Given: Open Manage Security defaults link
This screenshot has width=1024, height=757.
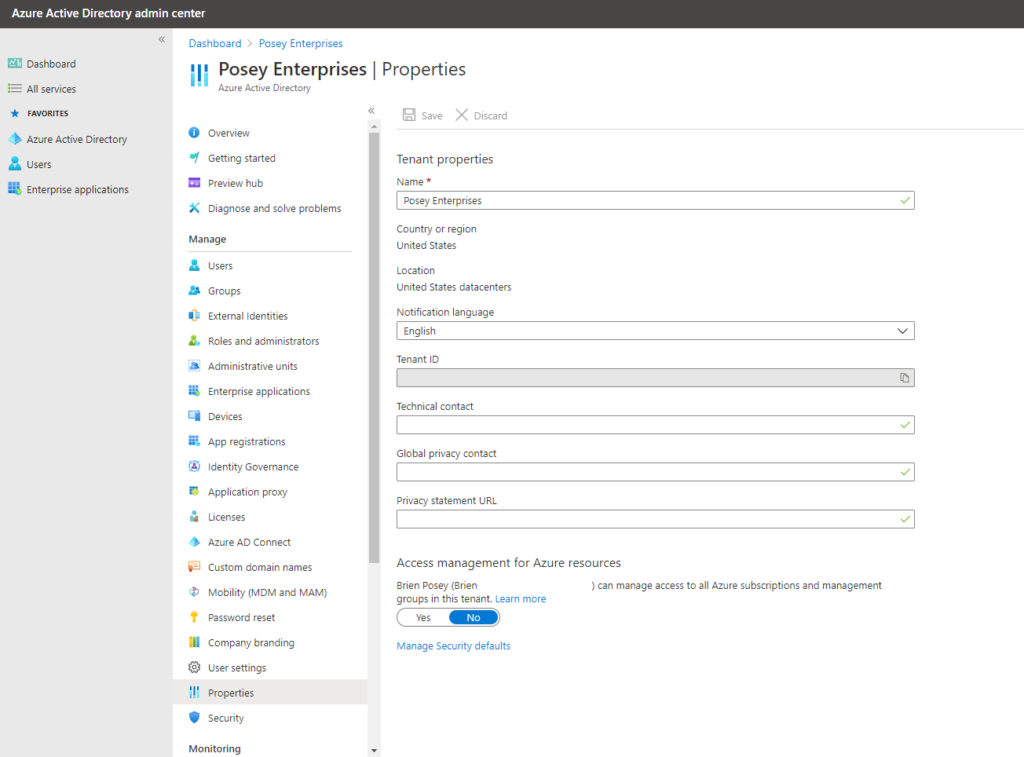Looking at the screenshot, I should pyautogui.click(x=453, y=645).
